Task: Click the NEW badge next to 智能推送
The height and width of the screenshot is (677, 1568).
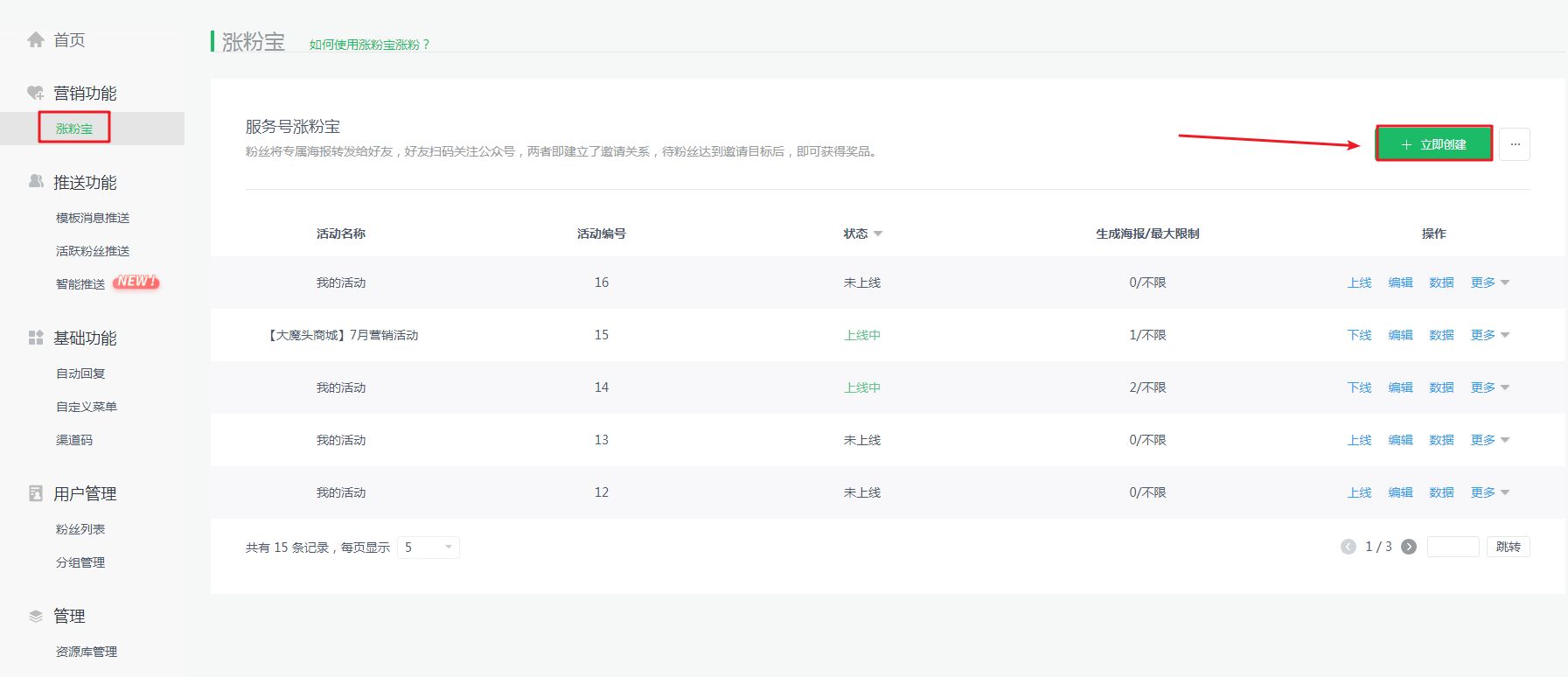Action: tap(136, 282)
